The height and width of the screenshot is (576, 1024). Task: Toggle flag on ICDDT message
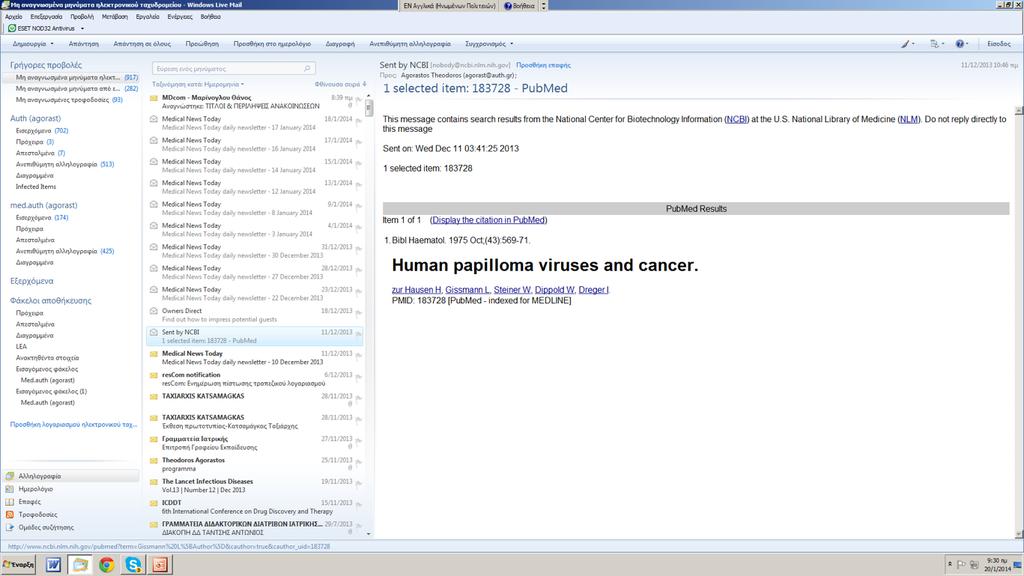(x=359, y=505)
